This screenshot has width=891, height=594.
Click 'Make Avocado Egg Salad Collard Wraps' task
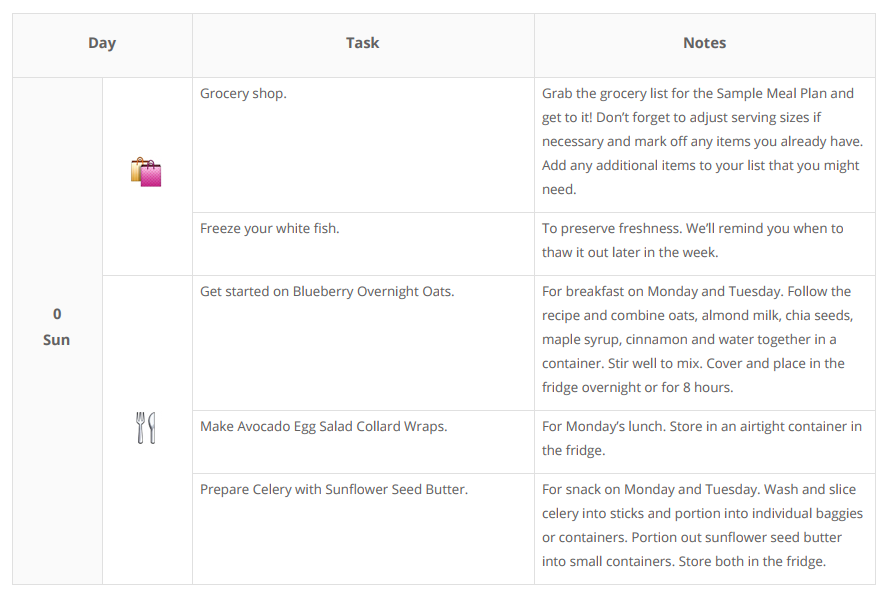(x=323, y=426)
